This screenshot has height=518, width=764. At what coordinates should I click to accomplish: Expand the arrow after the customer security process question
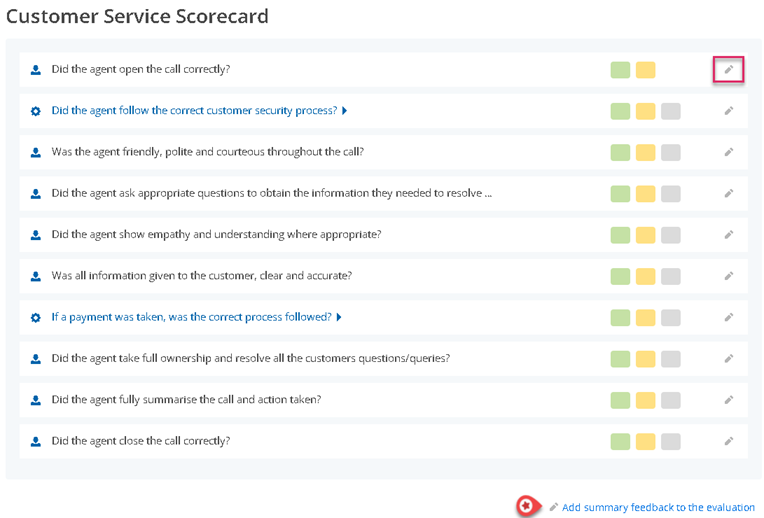[345, 111]
